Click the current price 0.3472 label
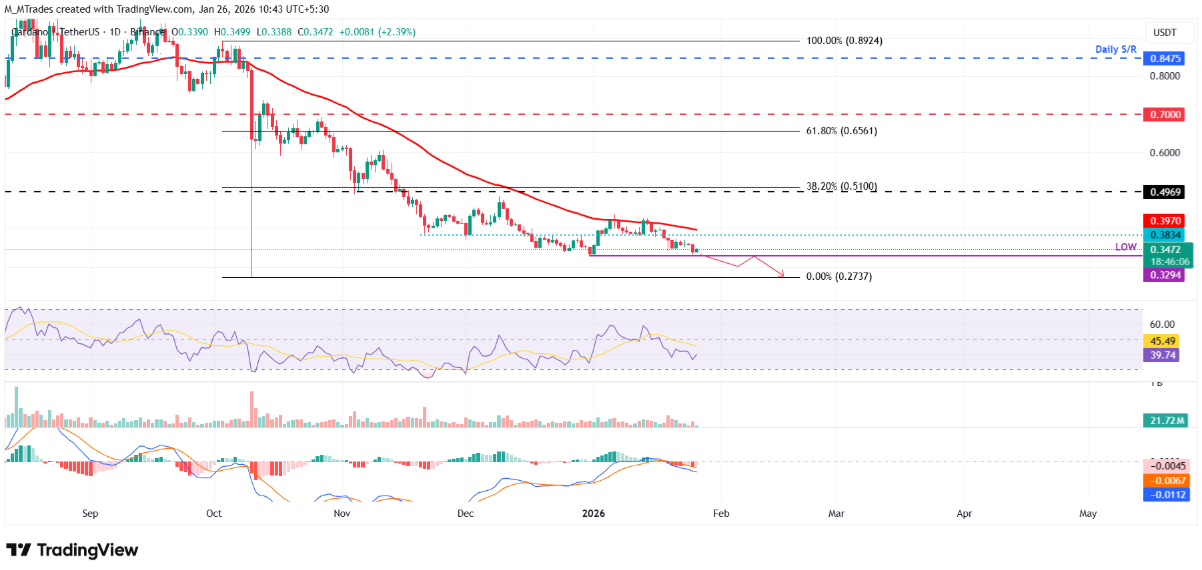 (1162, 249)
